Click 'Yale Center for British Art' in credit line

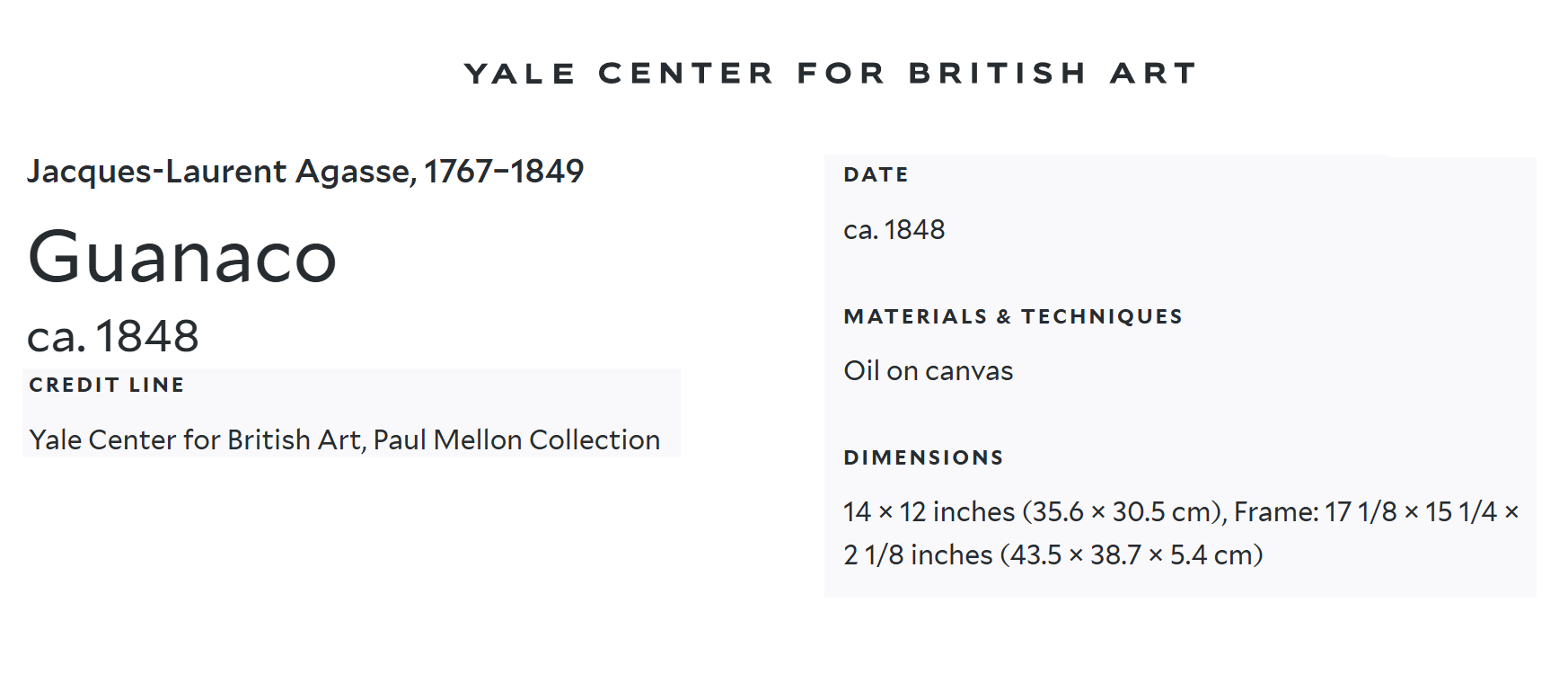[x=194, y=439]
